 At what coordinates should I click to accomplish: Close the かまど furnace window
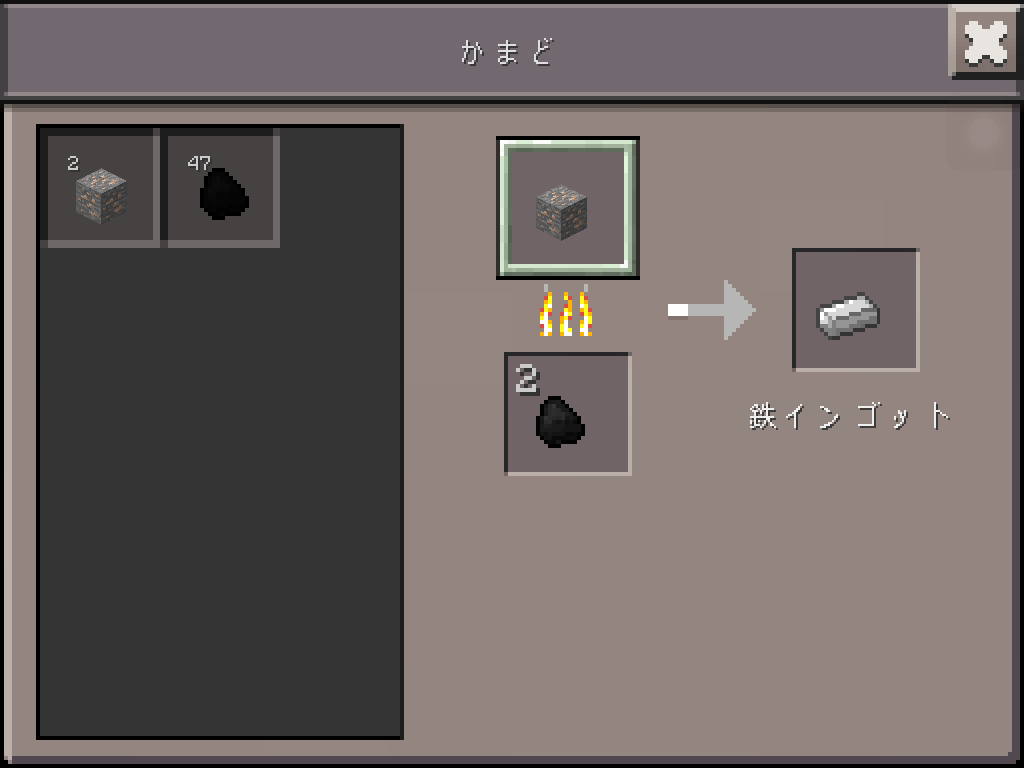[x=985, y=43]
